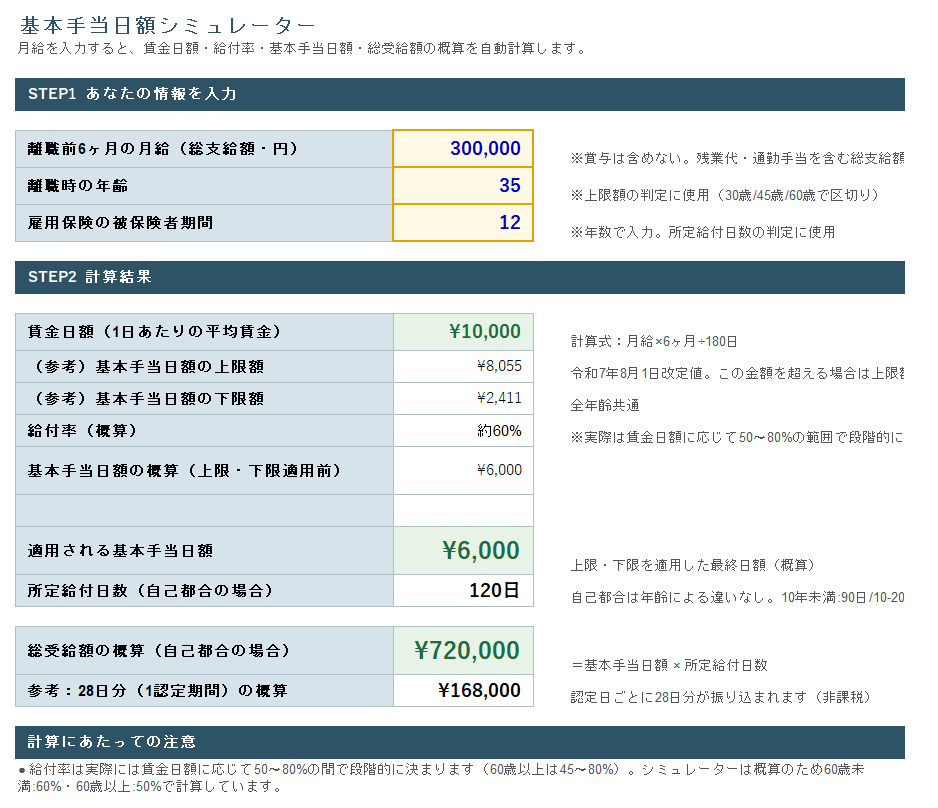
Task: Click the formula note 月給×6ヶ月÷180日
Action: pos(654,342)
